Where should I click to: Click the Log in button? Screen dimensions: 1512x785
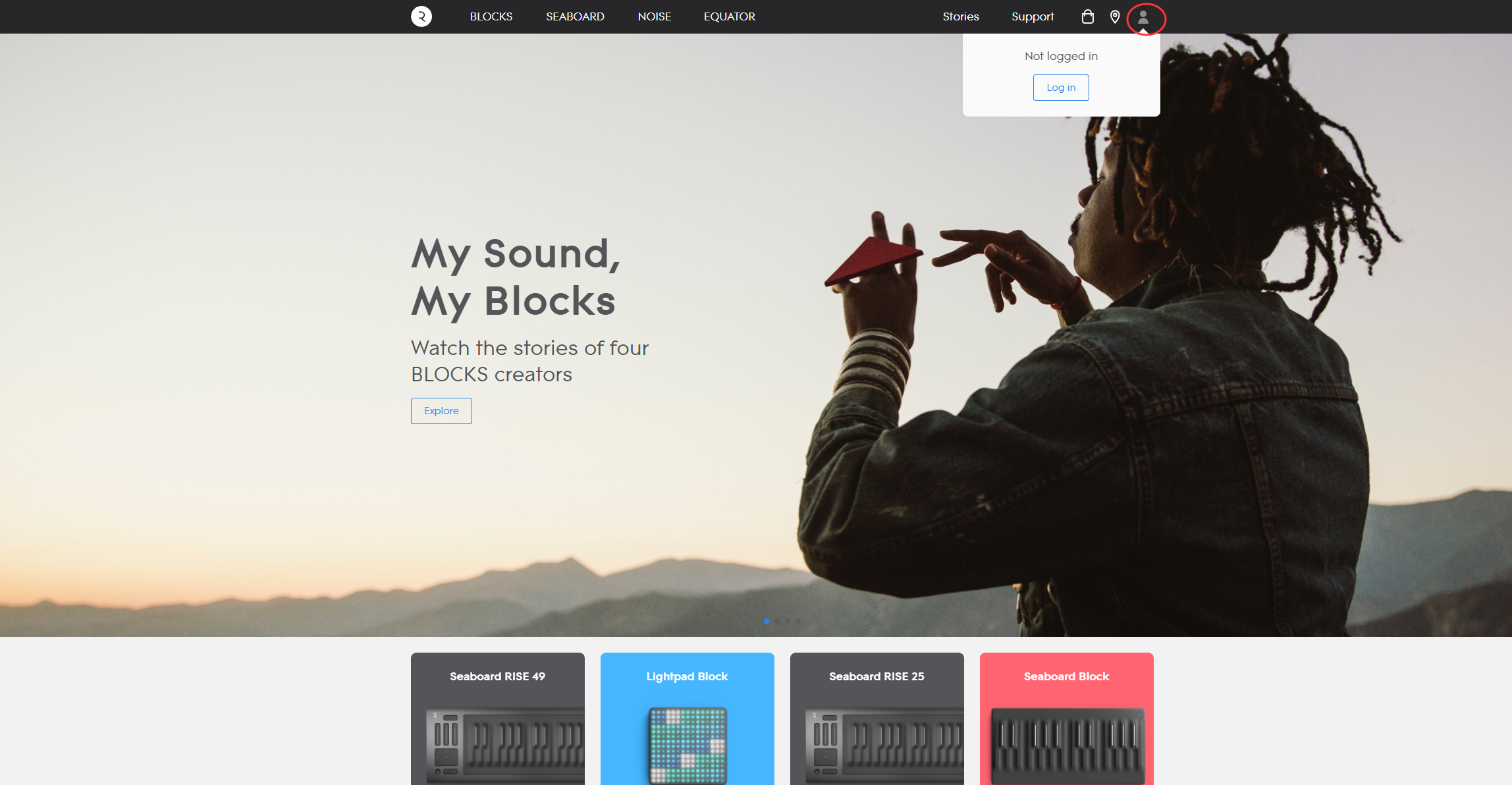(x=1061, y=88)
